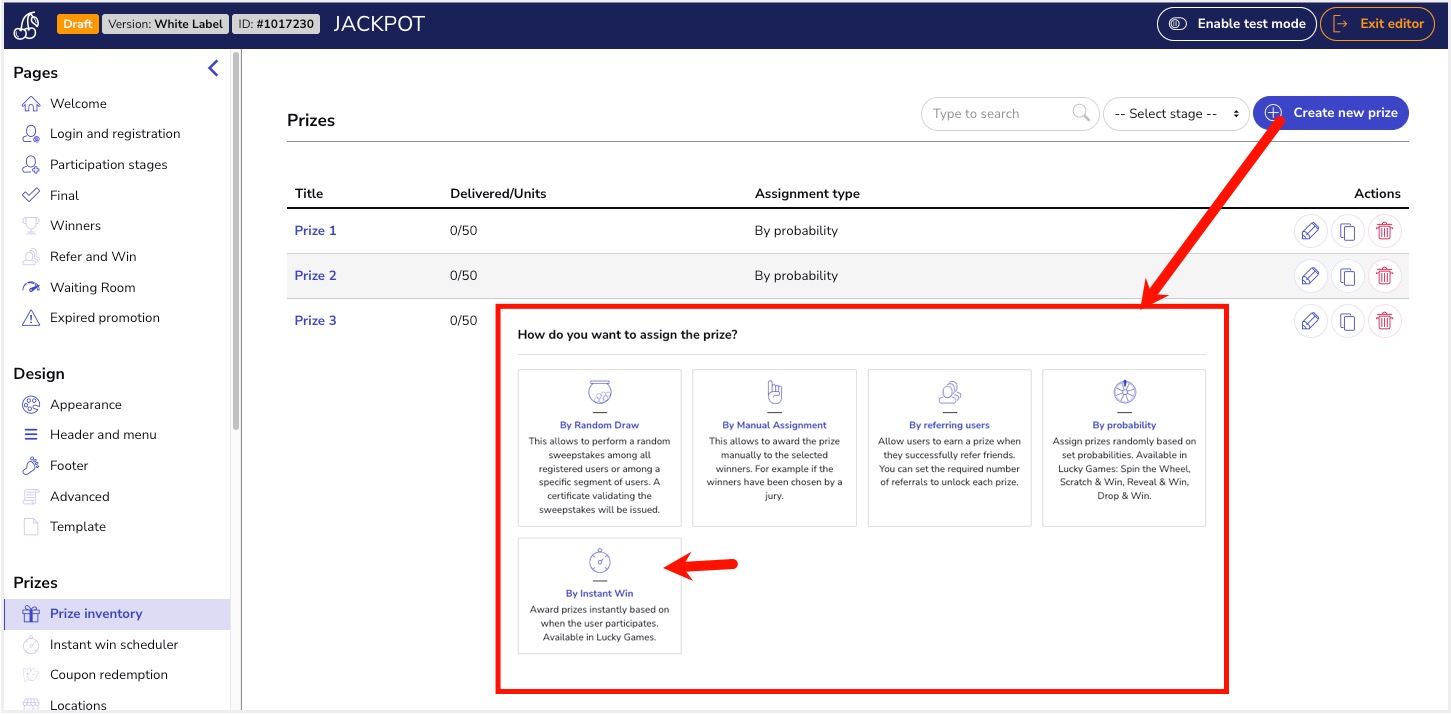Viewport: 1451px width, 714px height.
Task: Open the Prize 3 link
Action: click(315, 321)
